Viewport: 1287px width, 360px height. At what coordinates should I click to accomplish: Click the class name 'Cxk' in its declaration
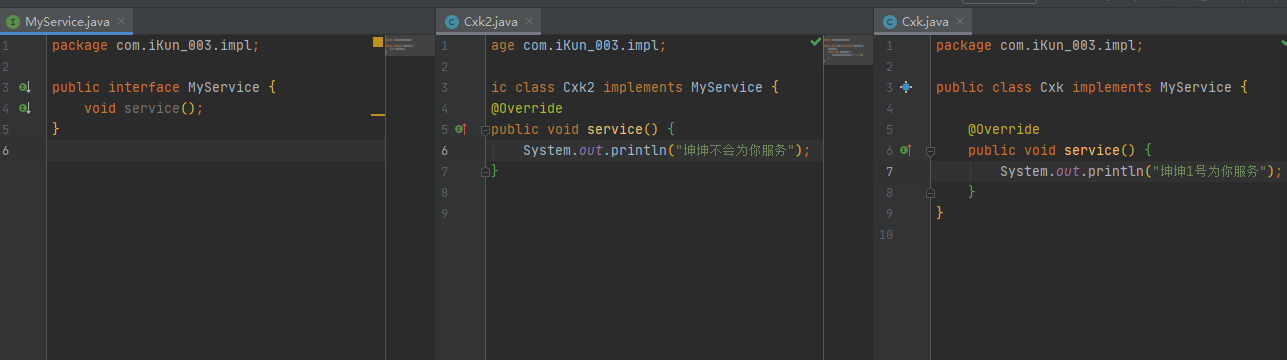point(1052,87)
